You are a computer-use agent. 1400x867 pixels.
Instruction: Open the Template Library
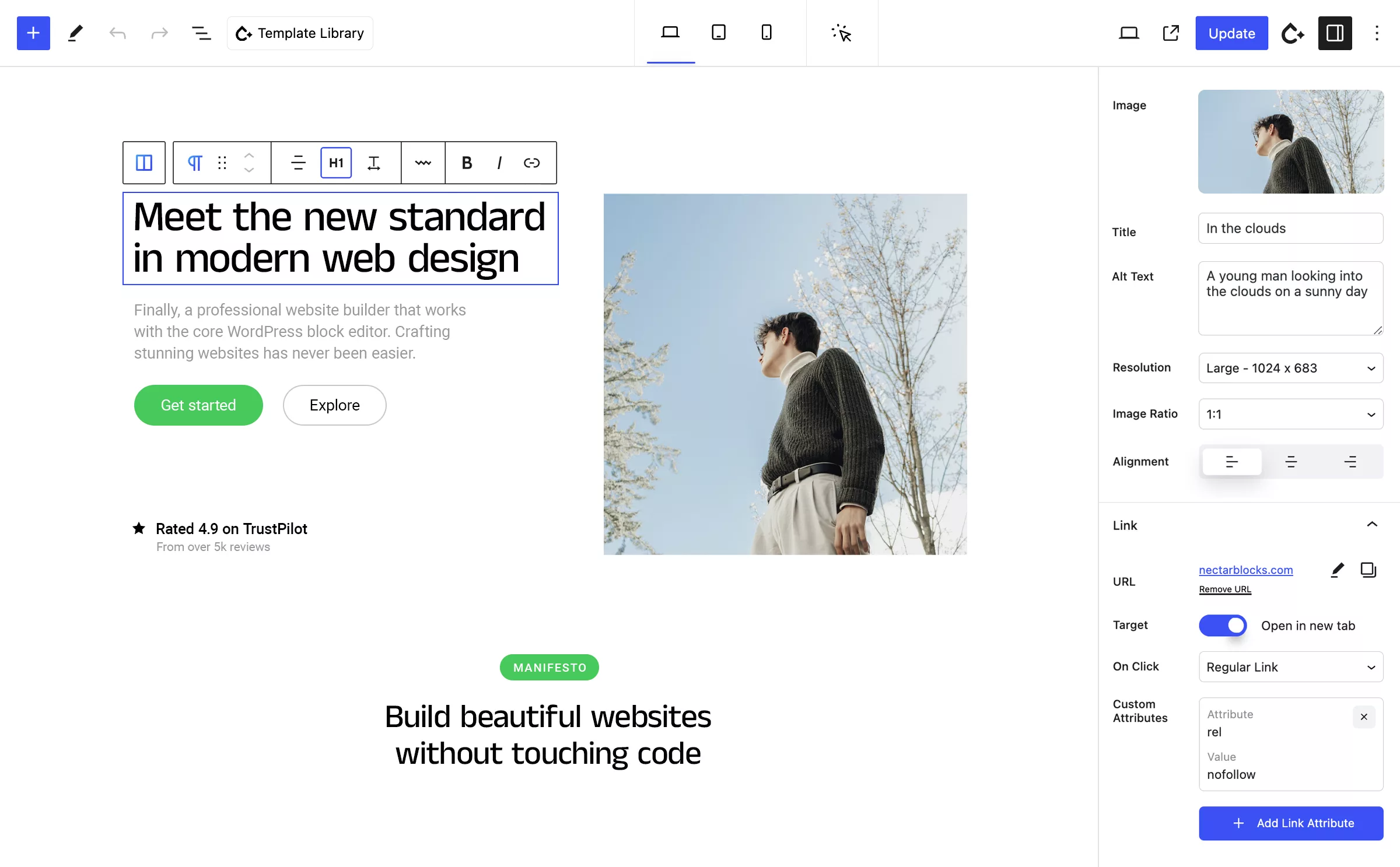tap(300, 33)
